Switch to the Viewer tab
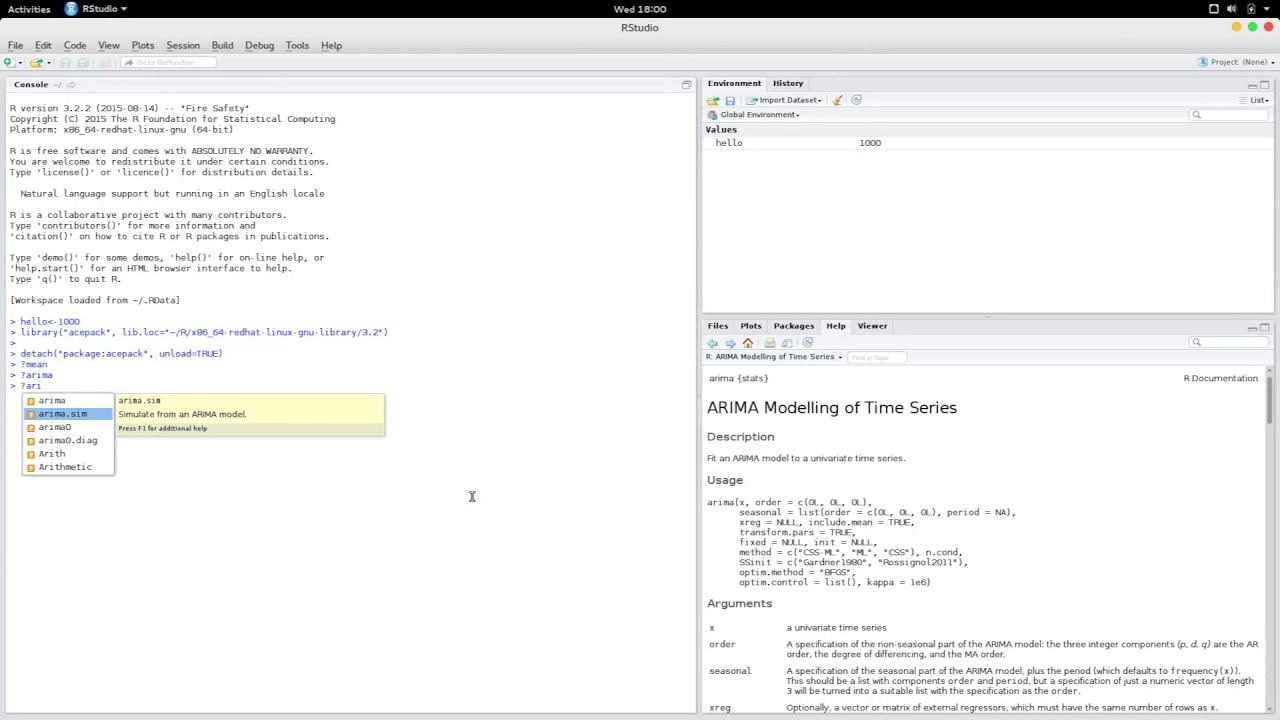Image resolution: width=1280 pixels, height=720 pixels. [x=872, y=326]
